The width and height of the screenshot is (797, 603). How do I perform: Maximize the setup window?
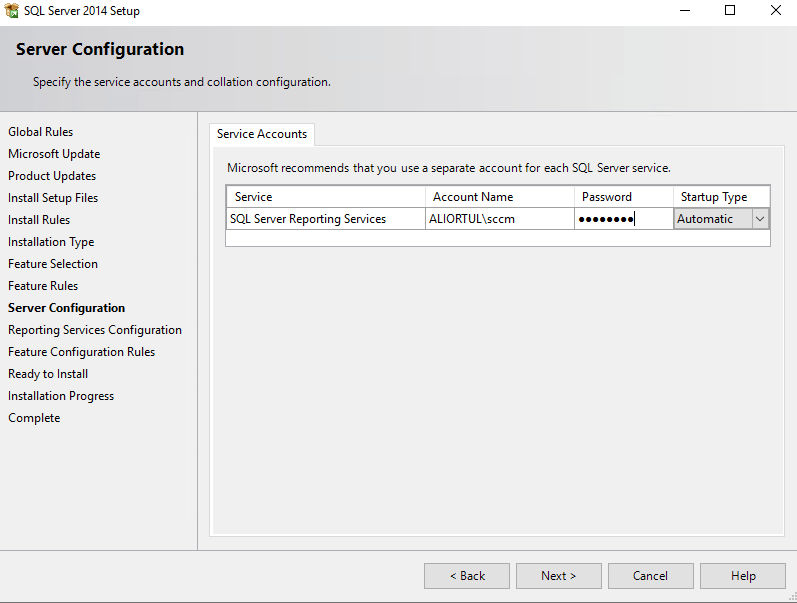coord(730,11)
